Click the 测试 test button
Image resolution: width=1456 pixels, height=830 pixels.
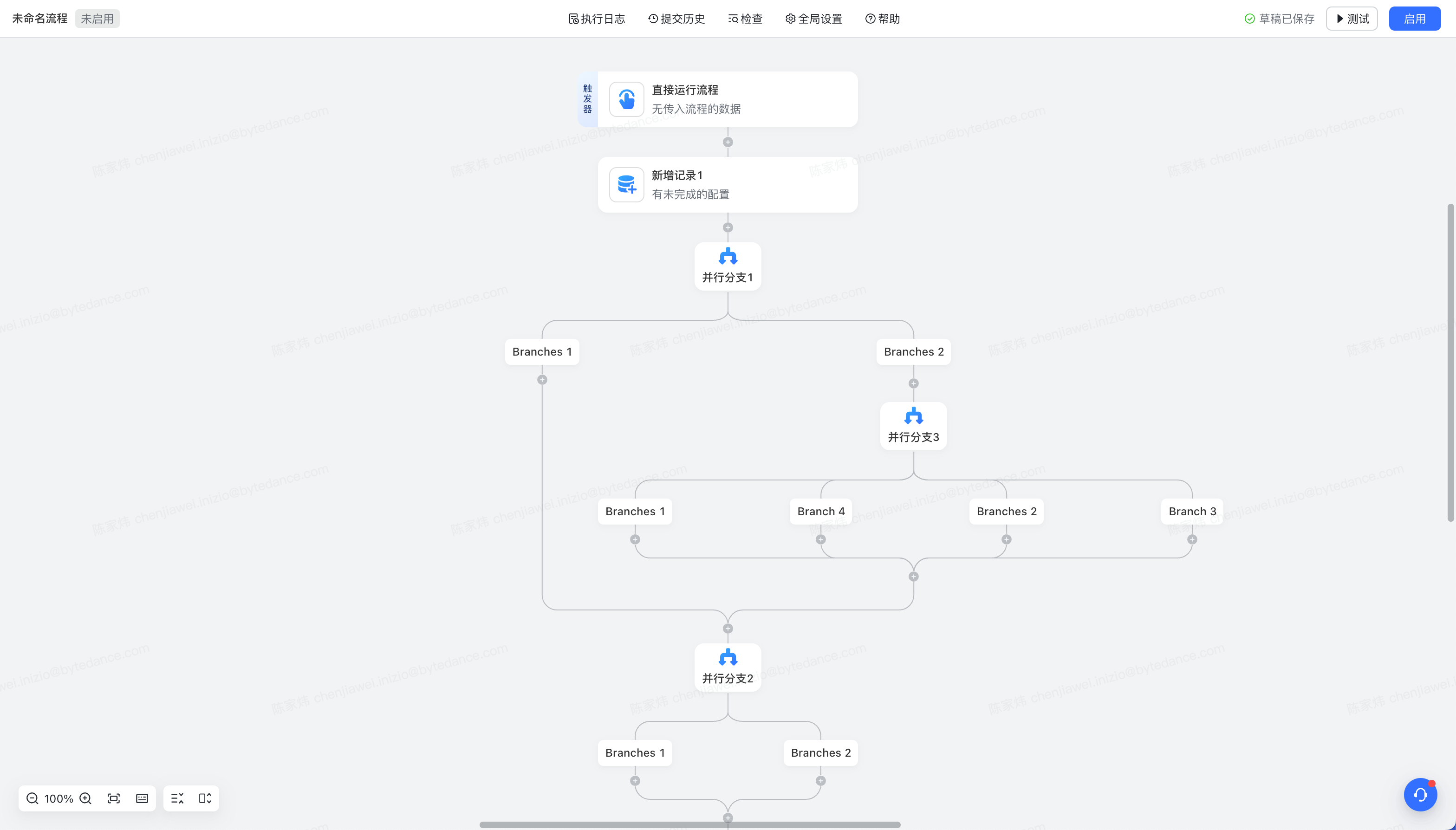(x=1352, y=19)
